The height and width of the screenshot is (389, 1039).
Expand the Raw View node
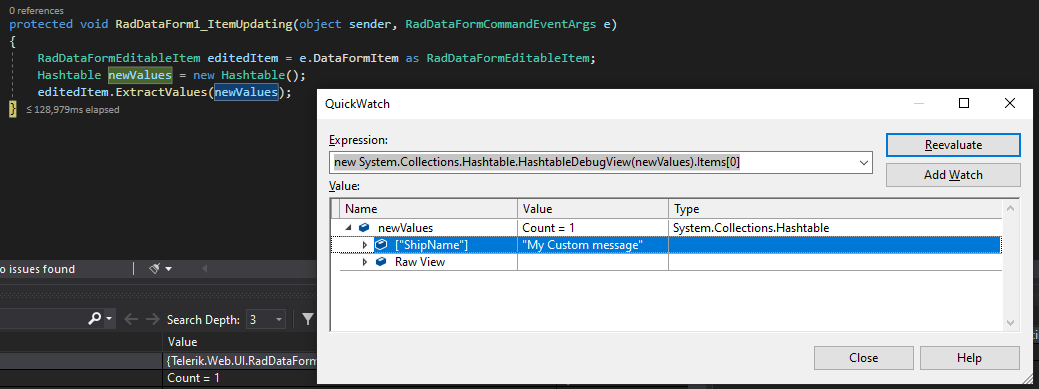[x=364, y=262]
